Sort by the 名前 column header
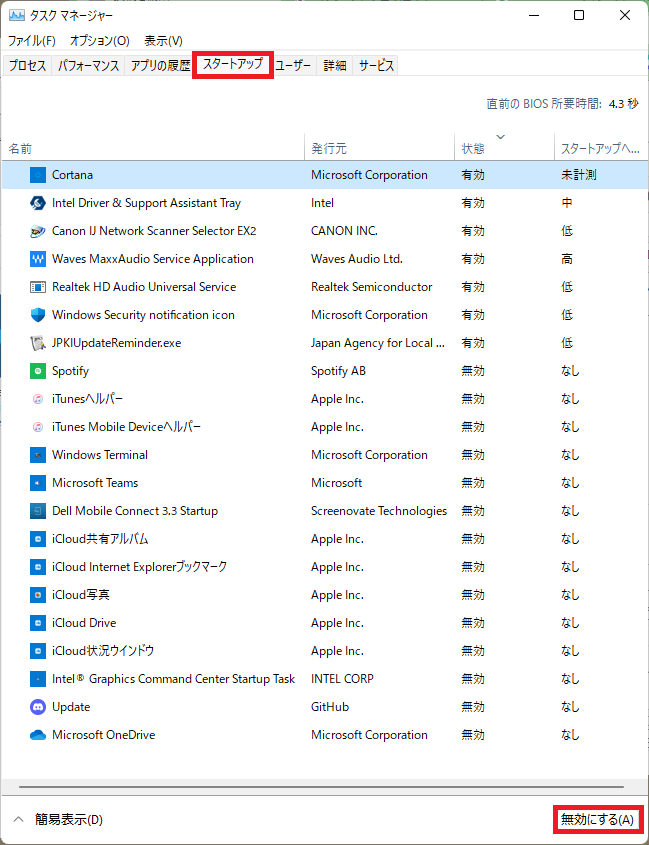Viewport: 649px width, 845px height. [153, 147]
